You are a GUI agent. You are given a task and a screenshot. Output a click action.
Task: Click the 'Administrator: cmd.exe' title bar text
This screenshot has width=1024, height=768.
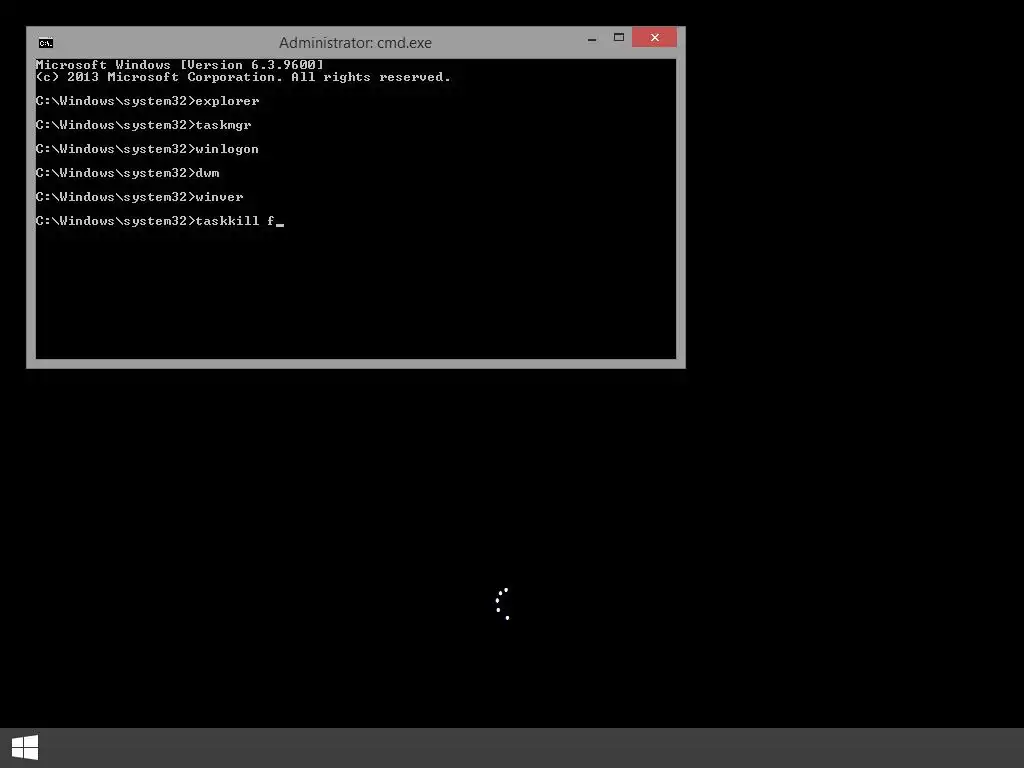click(x=355, y=43)
